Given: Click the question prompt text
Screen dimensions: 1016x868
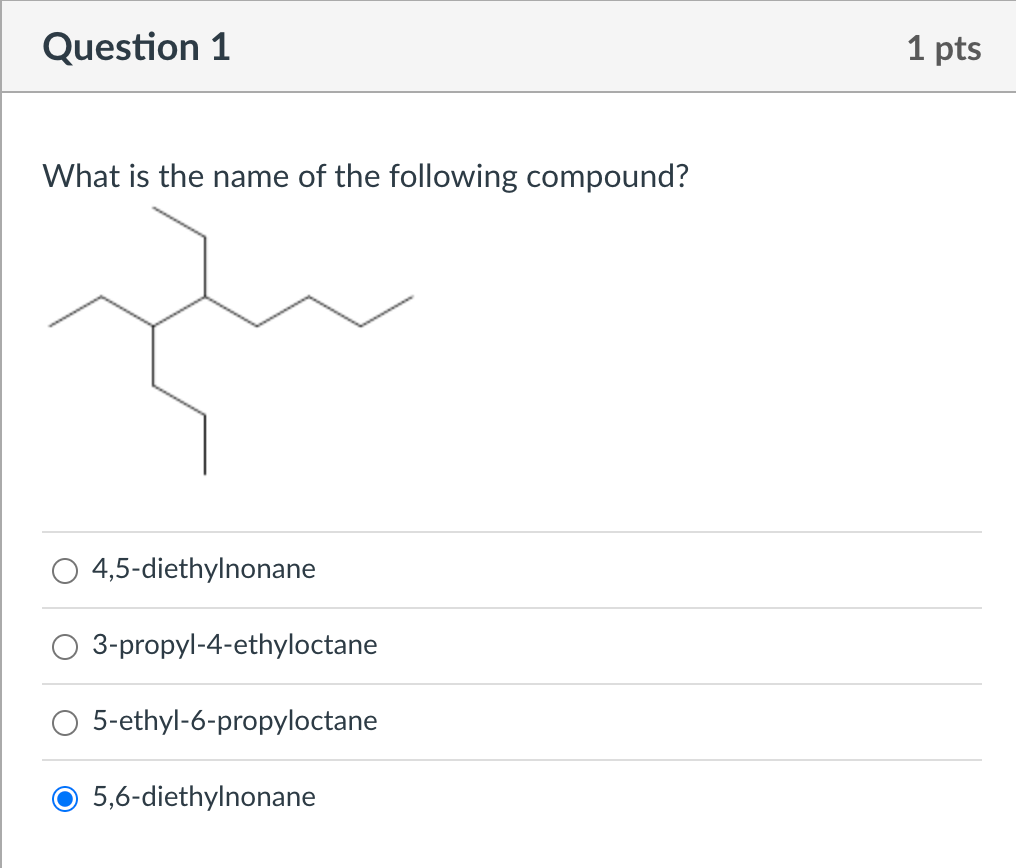Looking at the screenshot, I should point(365,176).
